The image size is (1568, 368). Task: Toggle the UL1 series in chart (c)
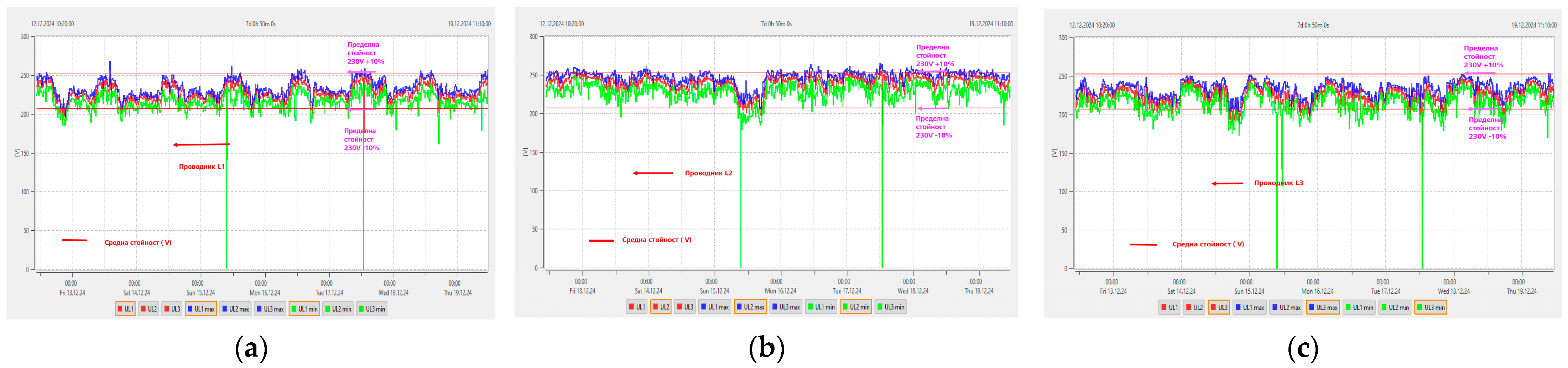pyautogui.click(x=1170, y=308)
